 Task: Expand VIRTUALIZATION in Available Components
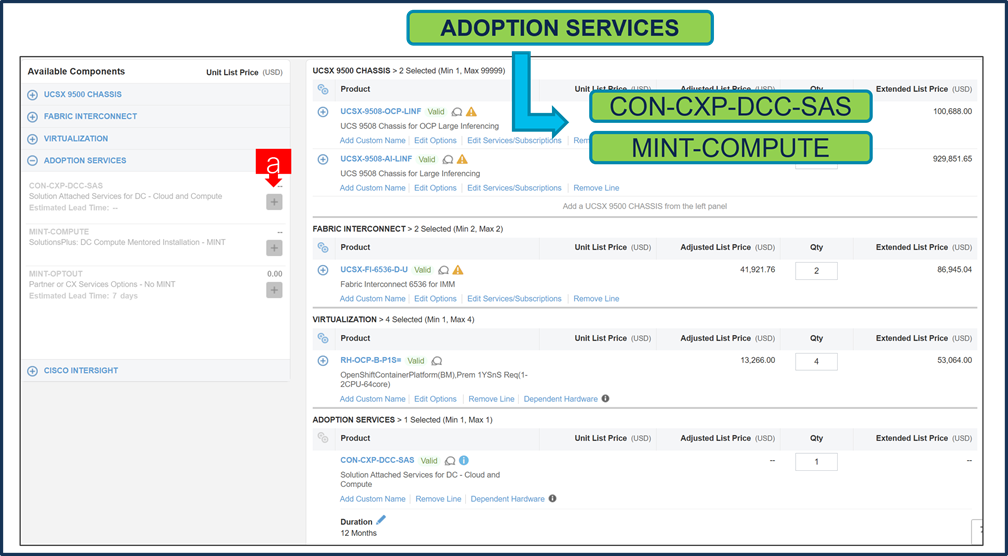point(33,139)
